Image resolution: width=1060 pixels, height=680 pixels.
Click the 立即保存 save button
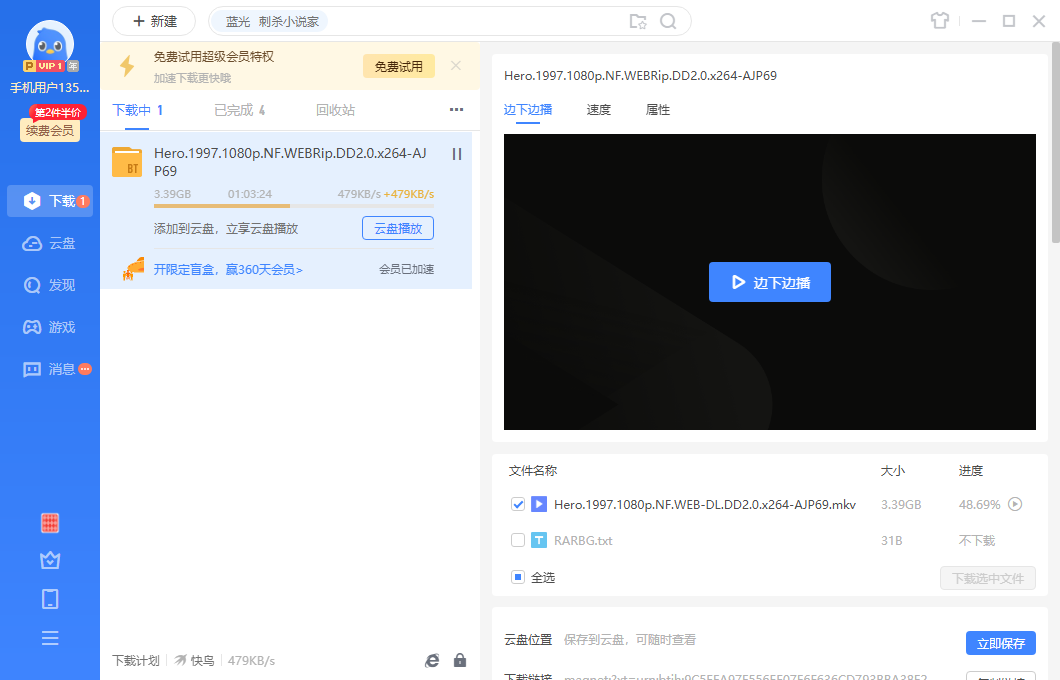1000,643
